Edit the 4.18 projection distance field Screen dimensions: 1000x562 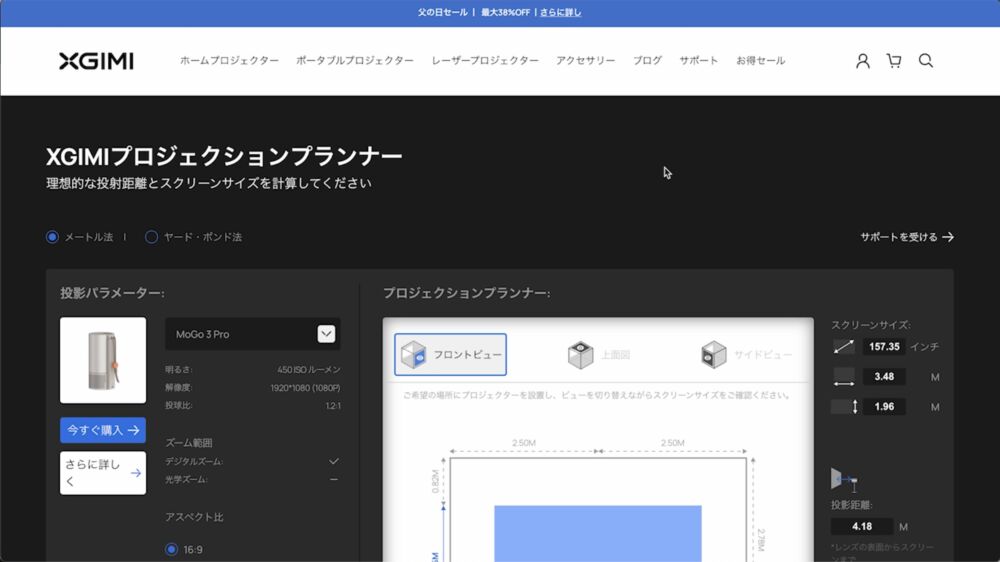point(862,526)
